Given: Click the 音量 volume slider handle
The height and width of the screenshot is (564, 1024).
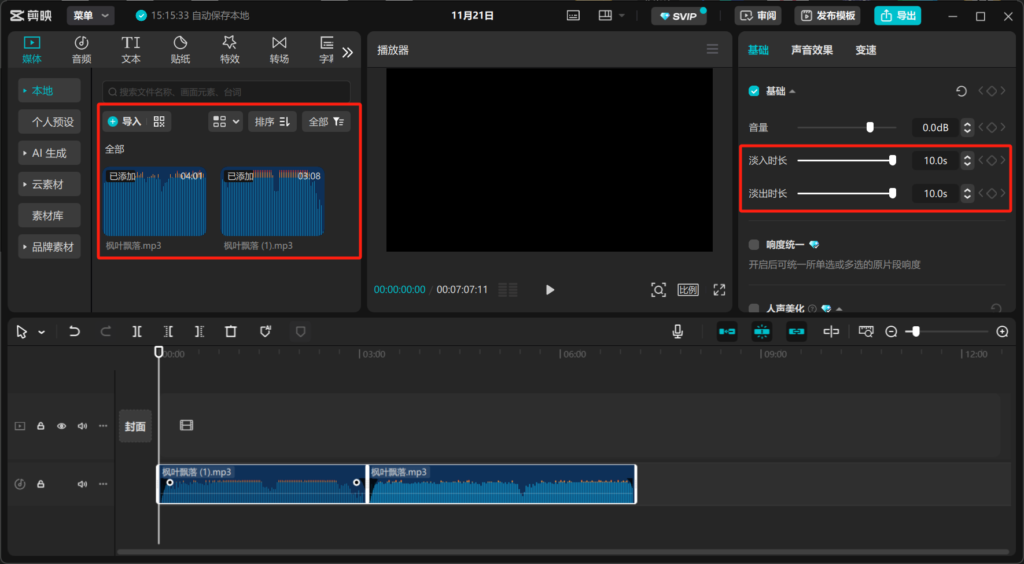Looking at the screenshot, I should point(870,127).
